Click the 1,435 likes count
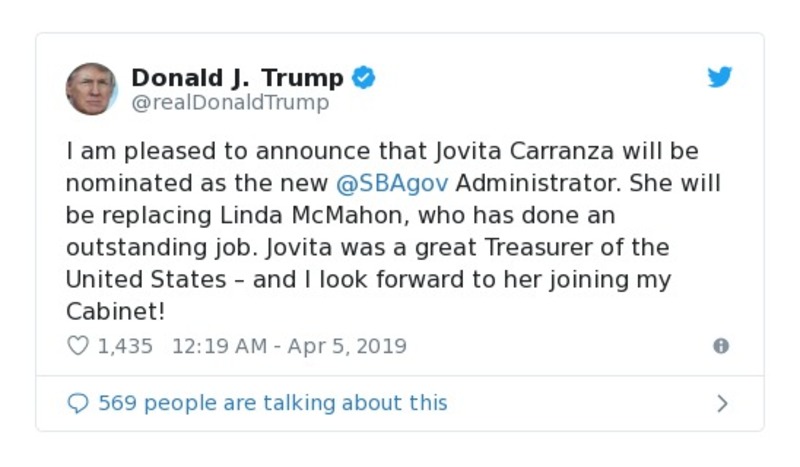The height and width of the screenshot is (467, 800). click(124, 346)
